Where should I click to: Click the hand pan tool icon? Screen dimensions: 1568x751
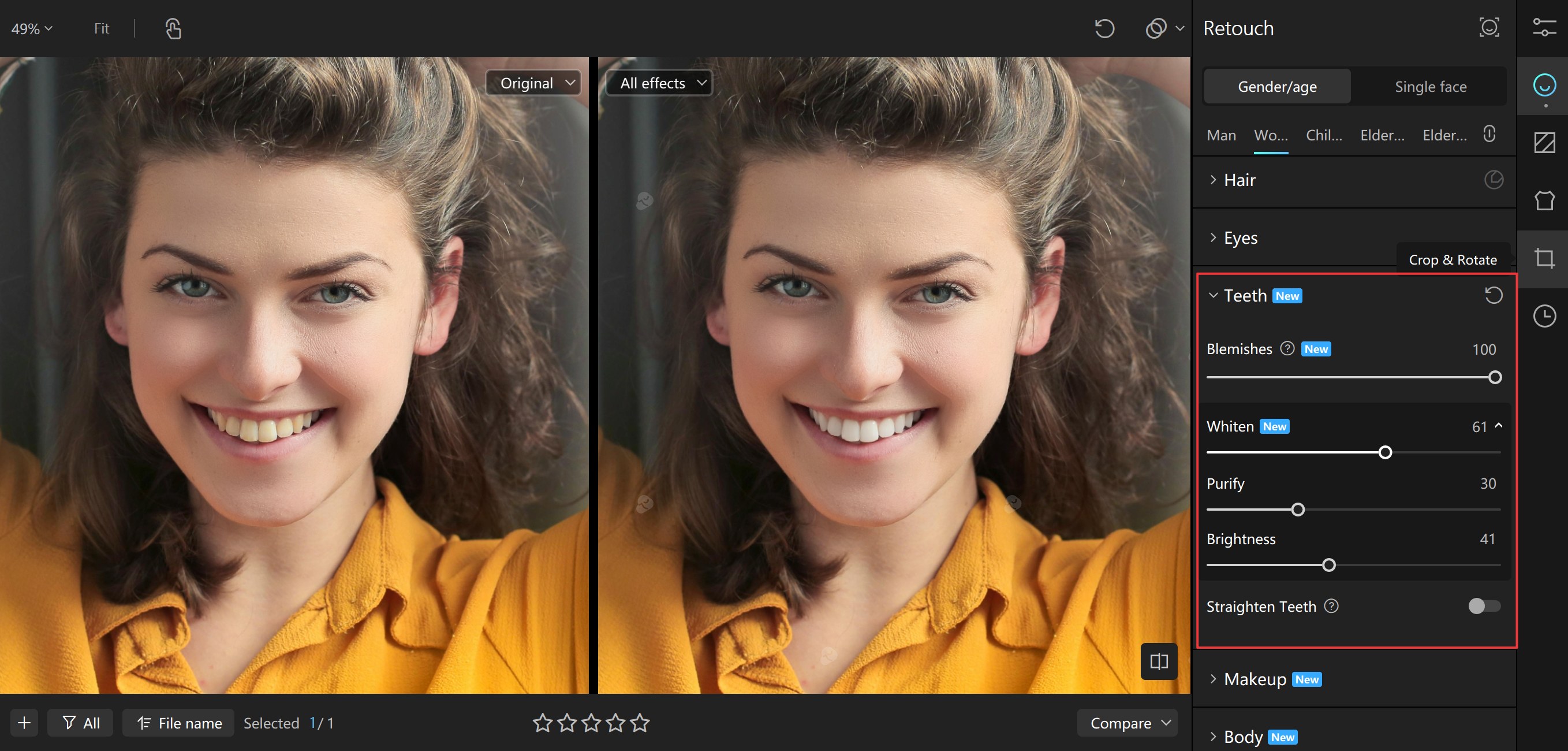point(173,29)
